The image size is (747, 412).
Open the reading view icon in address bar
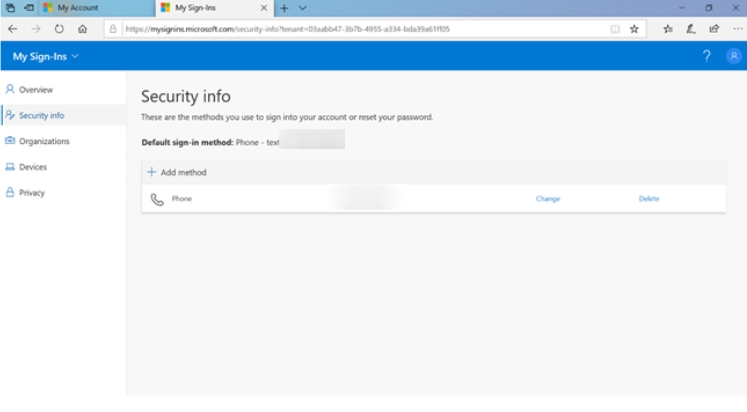(614, 29)
